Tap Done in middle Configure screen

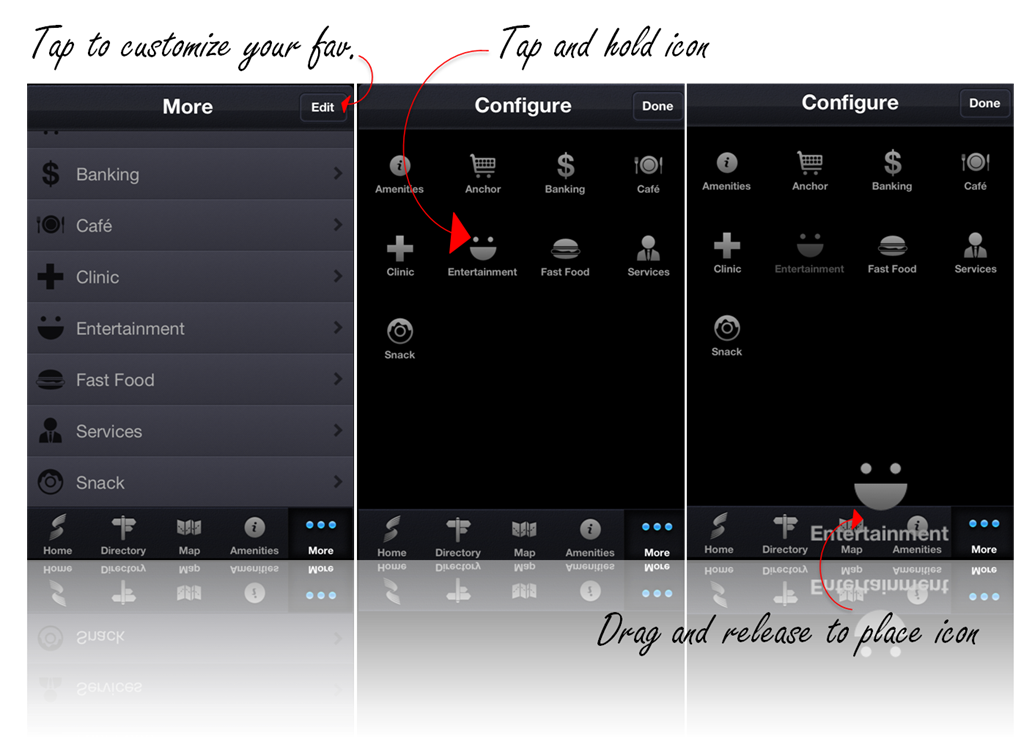[x=657, y=106]
